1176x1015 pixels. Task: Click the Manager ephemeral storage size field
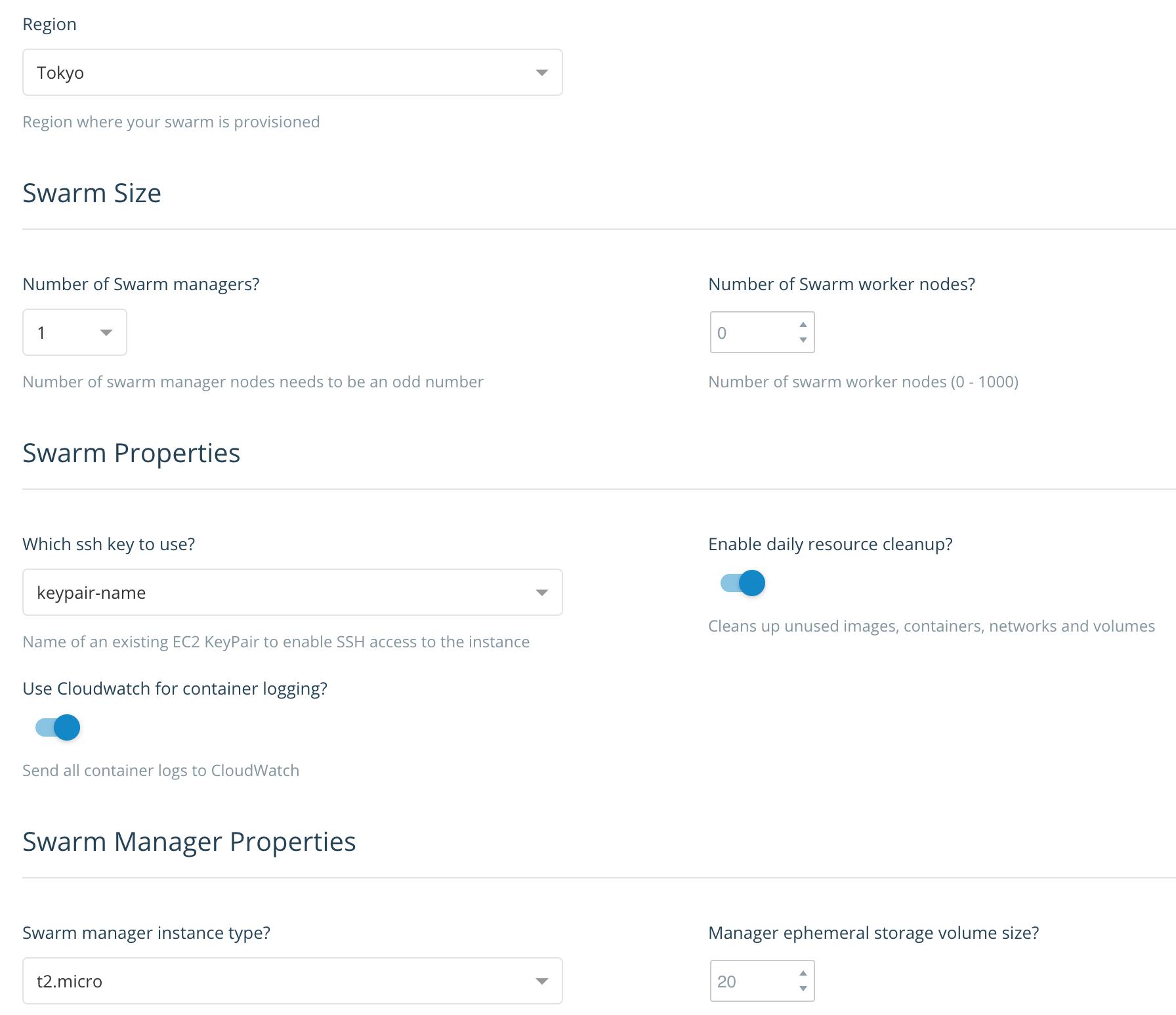[x=762, y=981]
